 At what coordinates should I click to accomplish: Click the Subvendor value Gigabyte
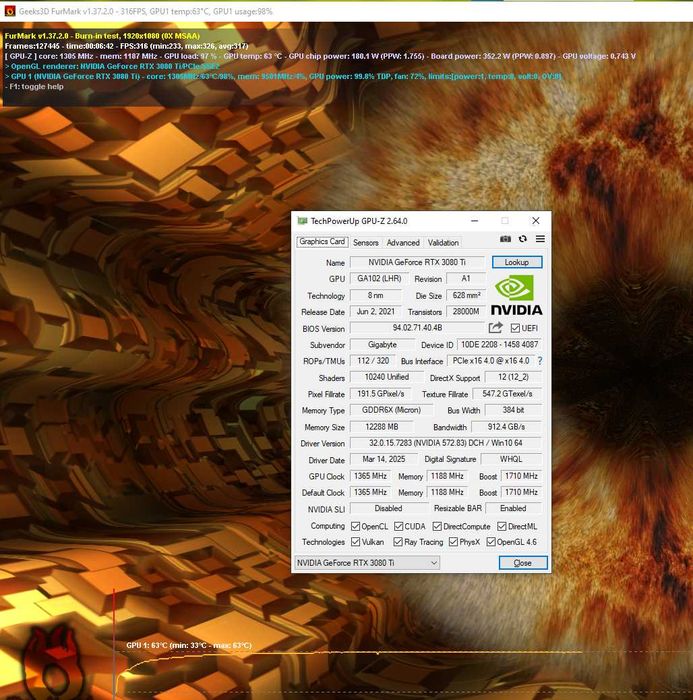(x=382, y=345)
